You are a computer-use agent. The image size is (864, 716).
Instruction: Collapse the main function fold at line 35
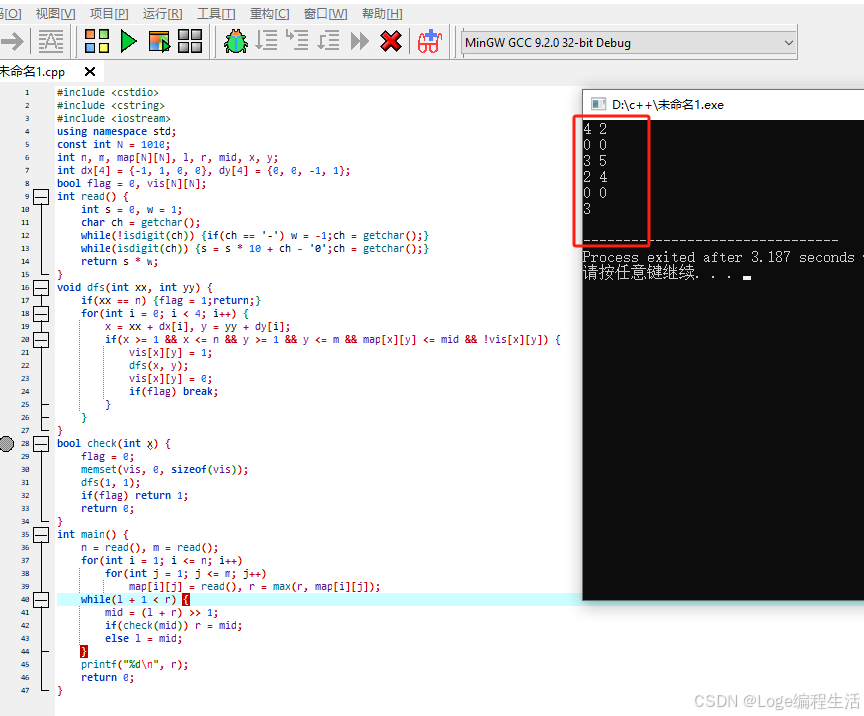point(41,535)
